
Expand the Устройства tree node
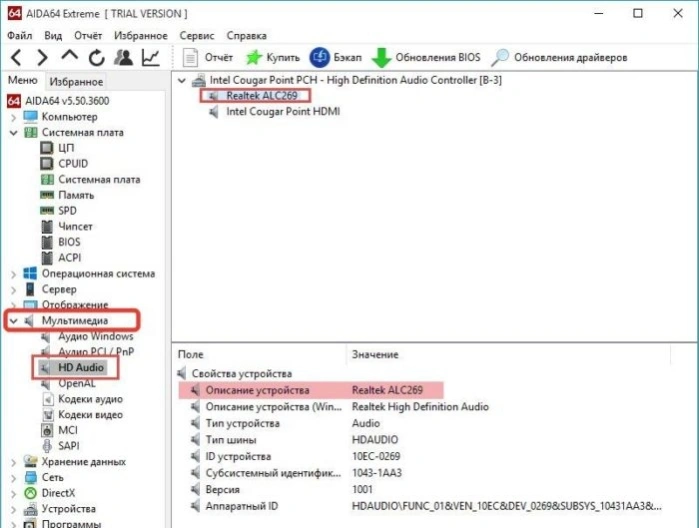click(x=13, y=509)
